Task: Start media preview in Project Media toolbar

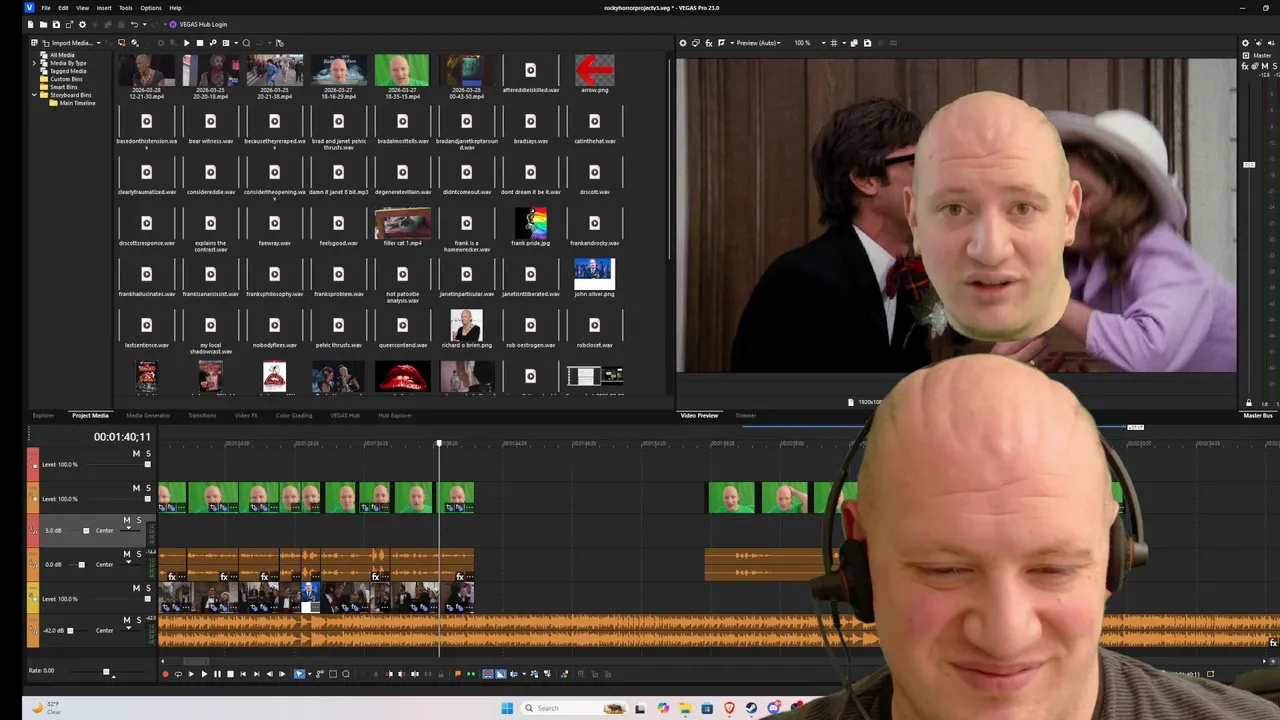Action: click(186, 43)
